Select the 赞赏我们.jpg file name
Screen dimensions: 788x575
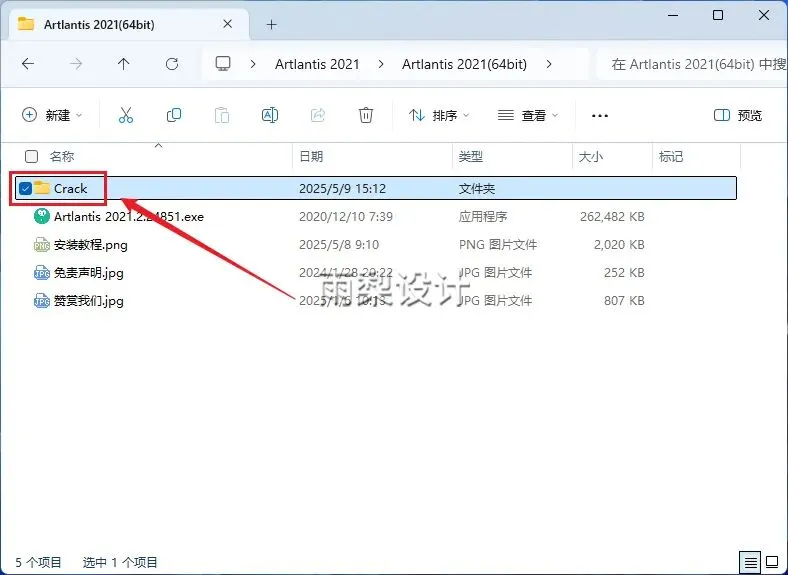[88, 301]
